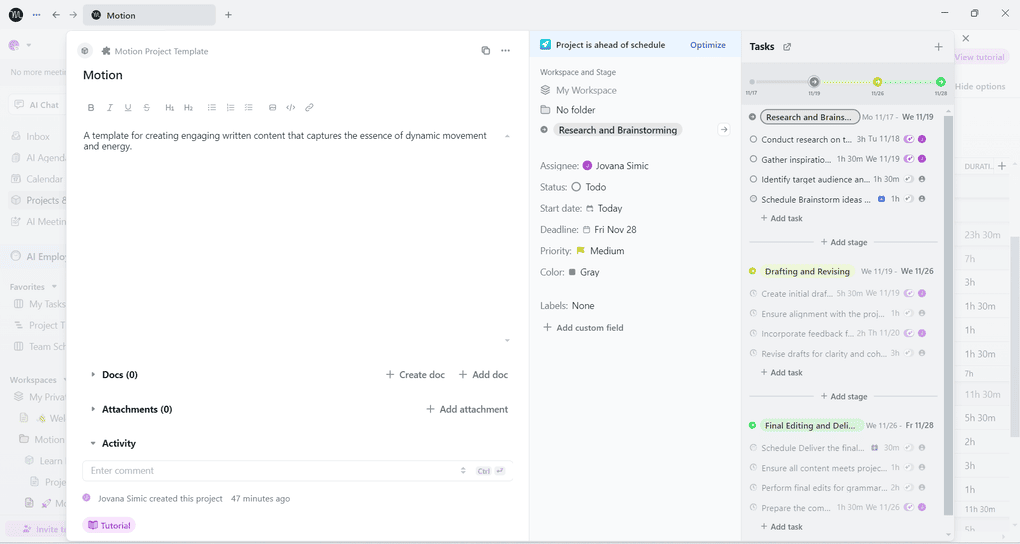Viewport: 1020px width, 544px height.
Task: Switch to the Motion tab at top
Action: click(149, 15)
